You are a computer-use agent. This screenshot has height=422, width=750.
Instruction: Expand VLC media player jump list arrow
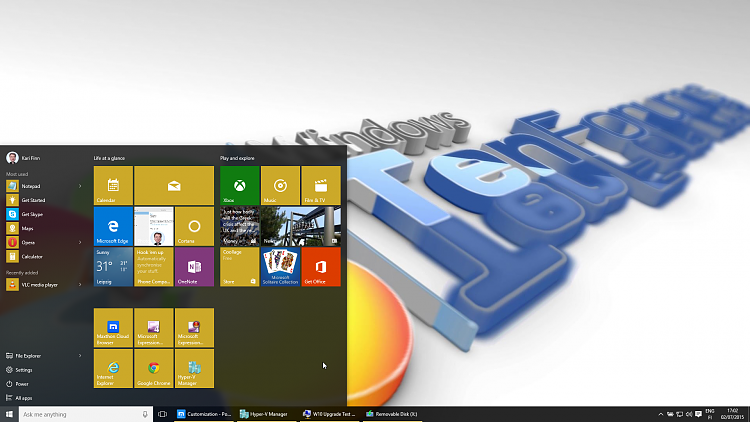(80, 285)
